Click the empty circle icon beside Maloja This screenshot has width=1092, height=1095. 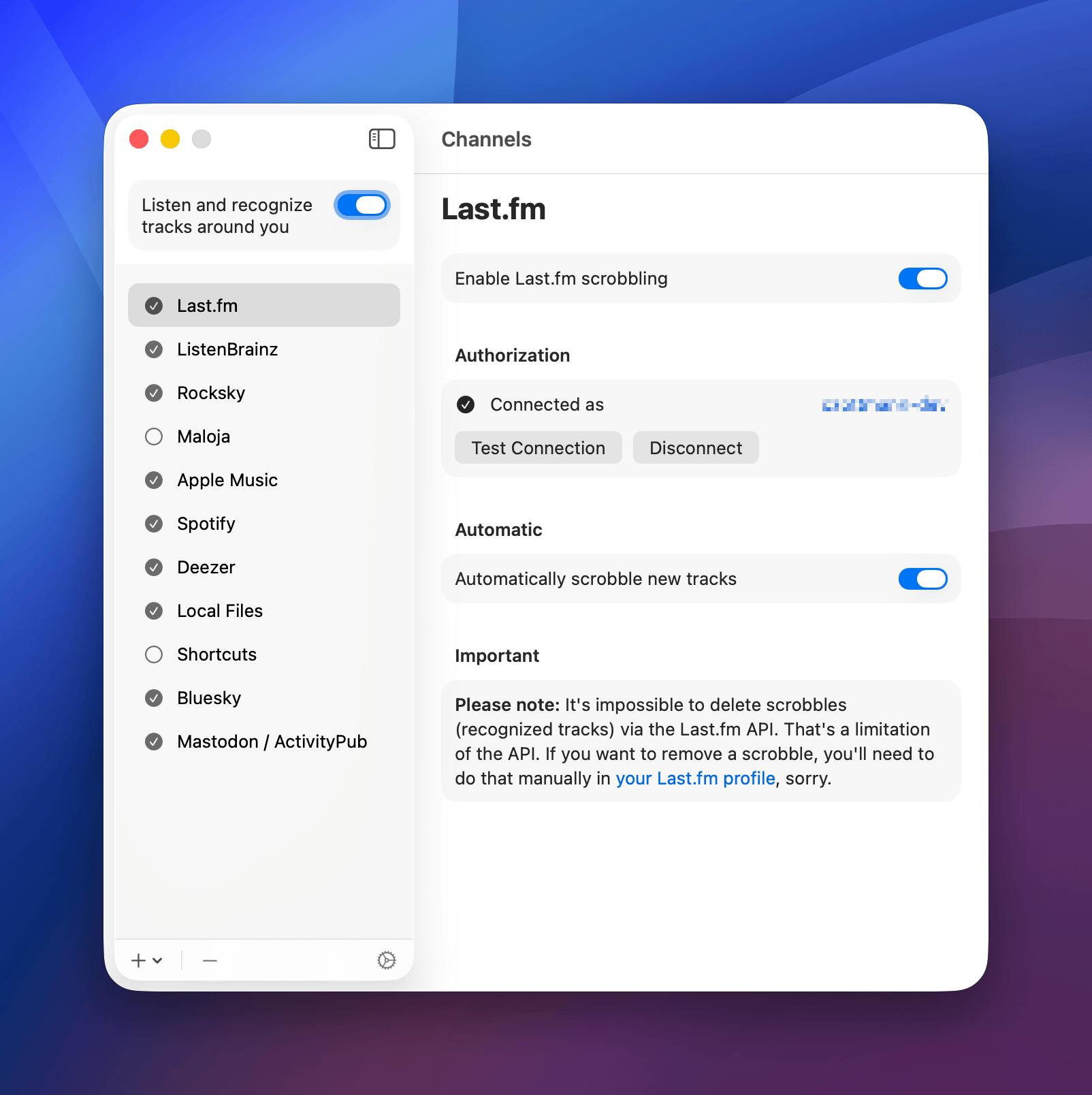[154, 437]
